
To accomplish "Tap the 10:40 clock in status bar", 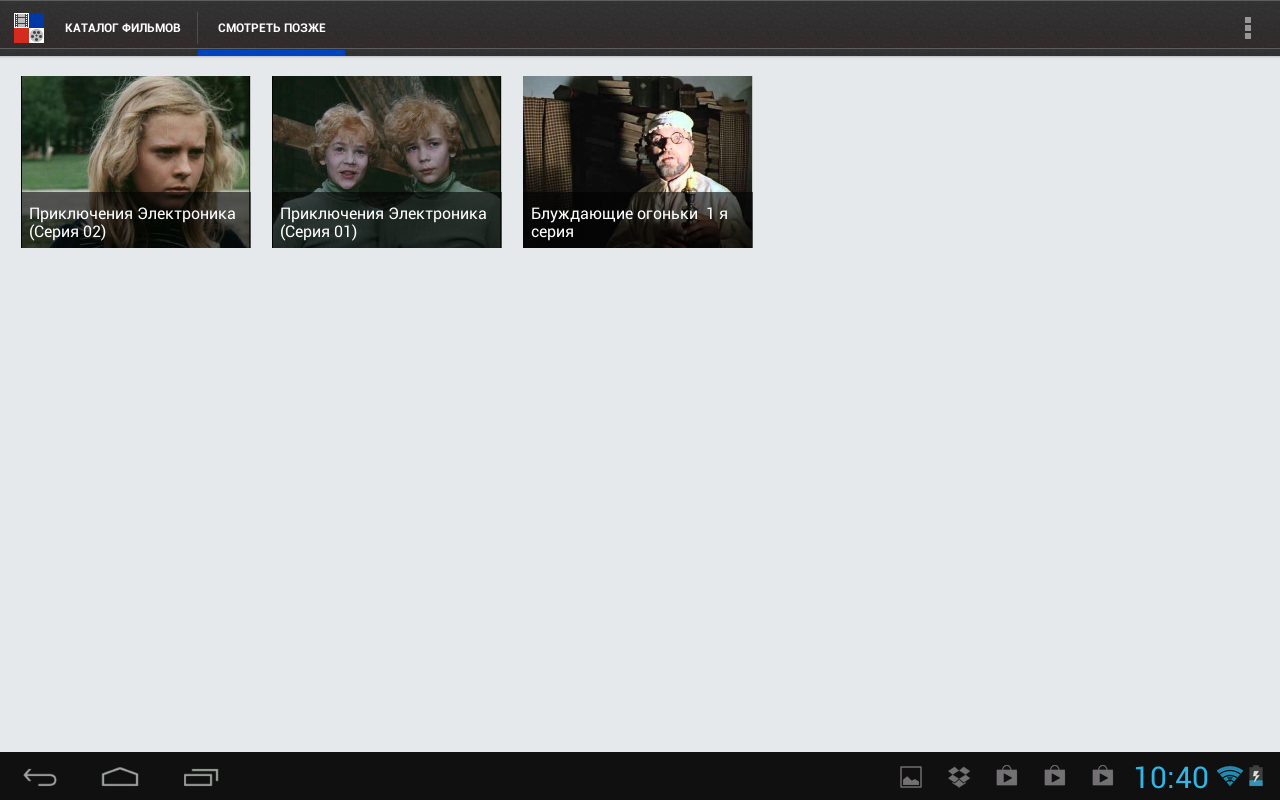I will pyautogui.click(x=1171, y=777).
